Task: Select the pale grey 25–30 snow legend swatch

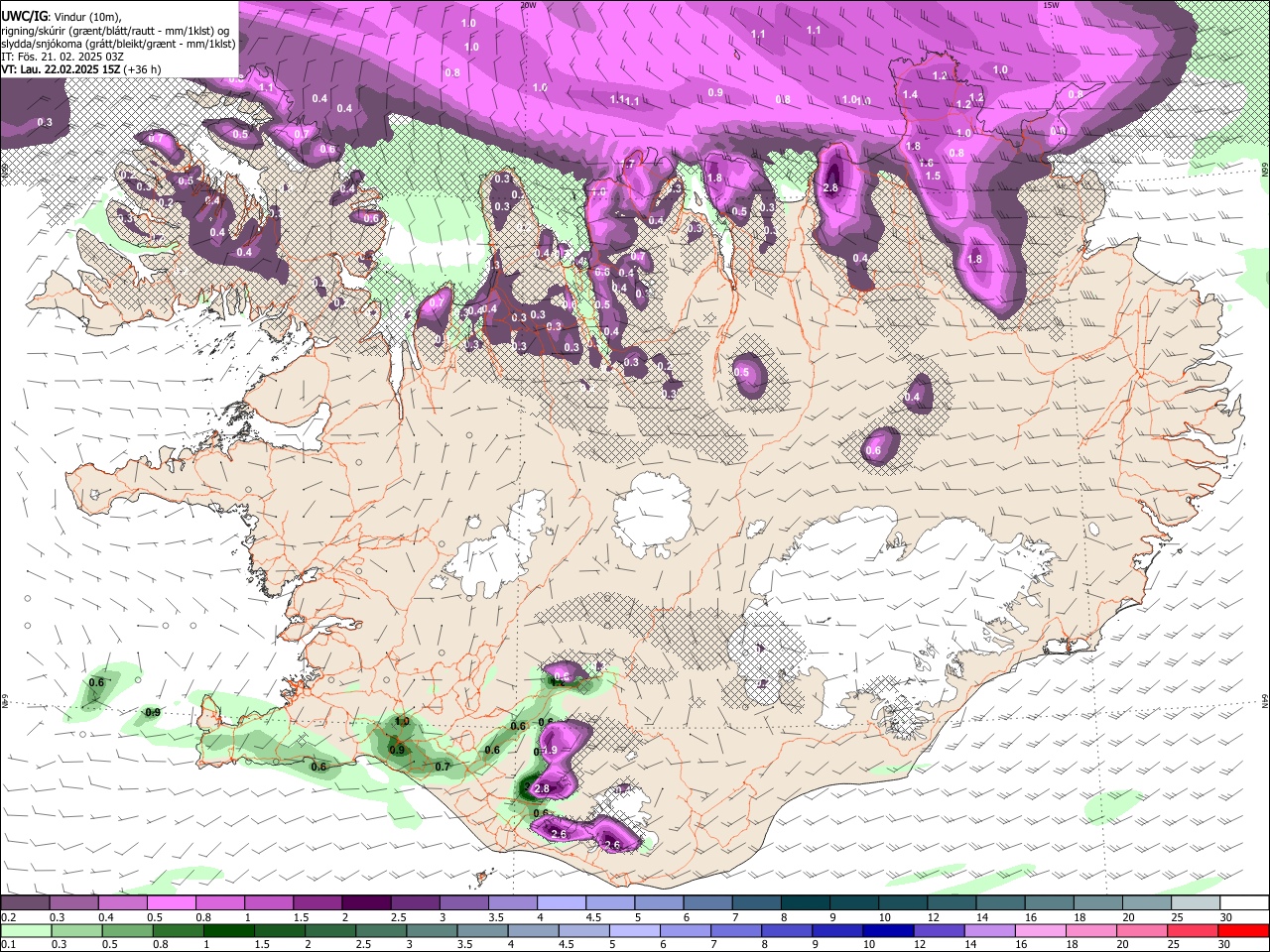Action: (1195, 903)
